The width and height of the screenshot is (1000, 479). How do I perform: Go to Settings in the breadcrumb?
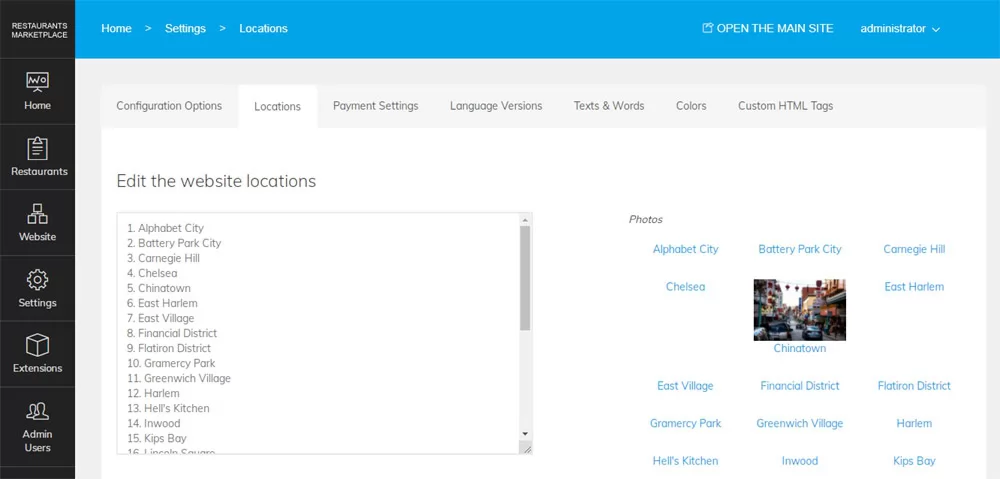click(x=186, y=29)
